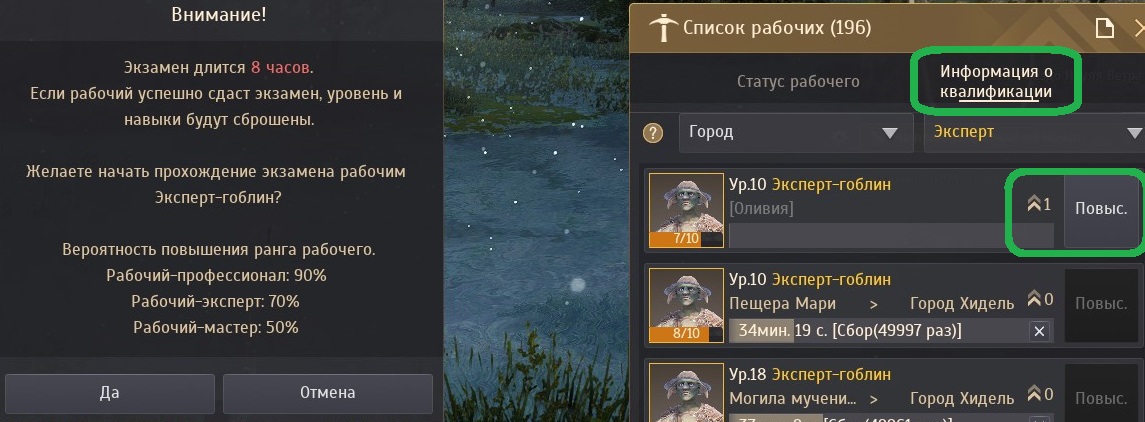This screenshot has width=1145, height=422.
Task: Click the pickaxe icon in worker list header
Action: (x=664, y=28)
